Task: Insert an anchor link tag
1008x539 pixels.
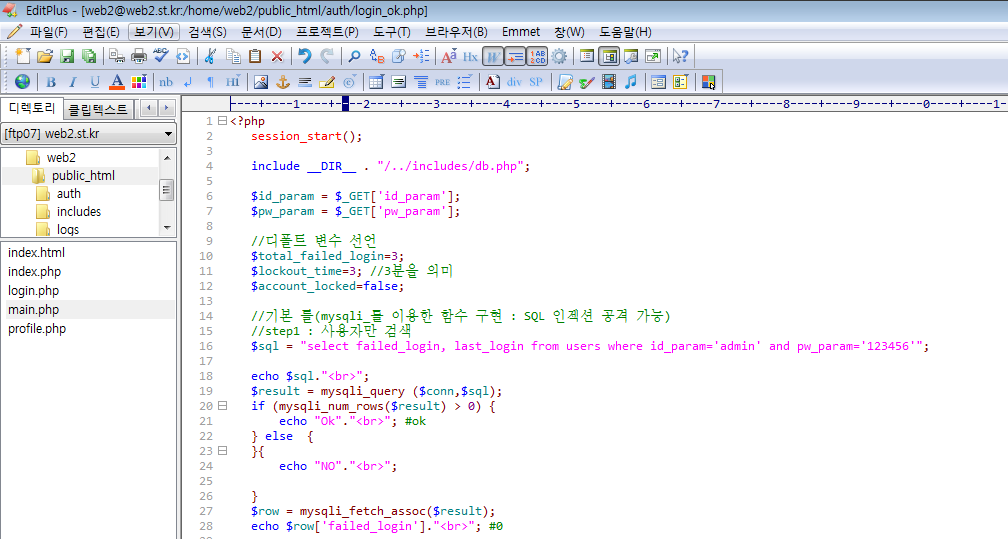Action: [x=282, y=82]
